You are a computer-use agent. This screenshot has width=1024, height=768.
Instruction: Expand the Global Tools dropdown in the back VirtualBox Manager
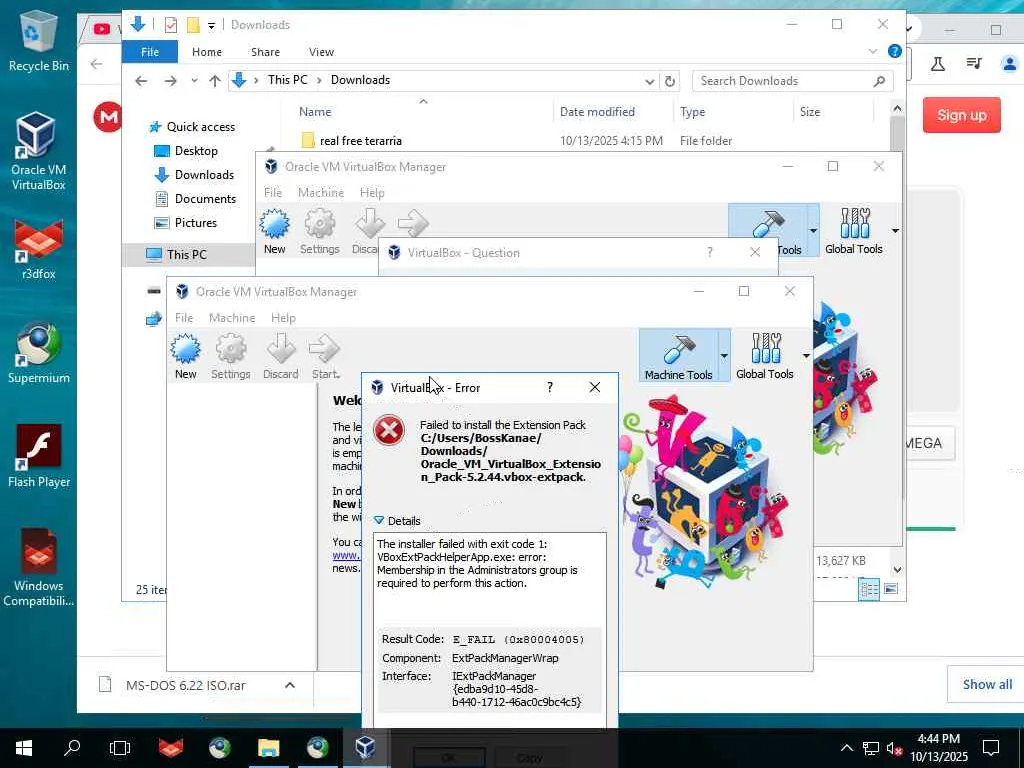[x=895, y=231]
